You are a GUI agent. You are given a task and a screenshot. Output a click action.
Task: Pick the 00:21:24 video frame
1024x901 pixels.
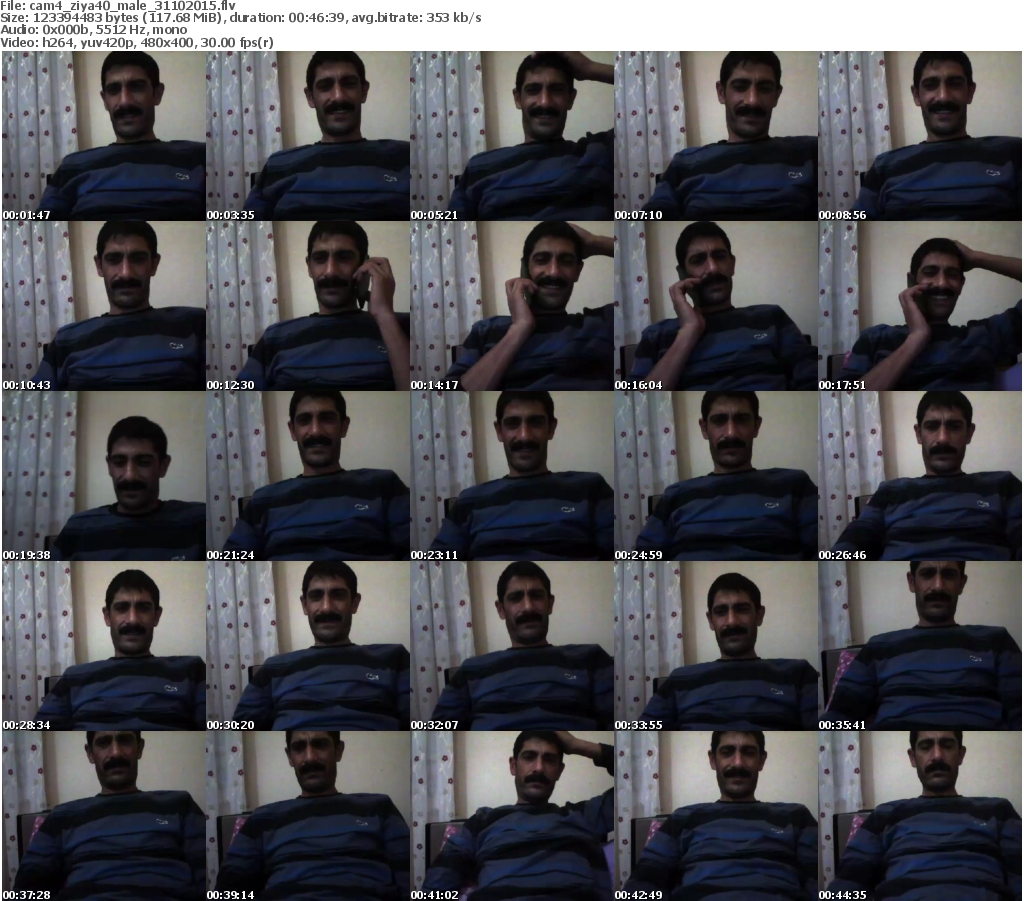[x=308, y=476]
